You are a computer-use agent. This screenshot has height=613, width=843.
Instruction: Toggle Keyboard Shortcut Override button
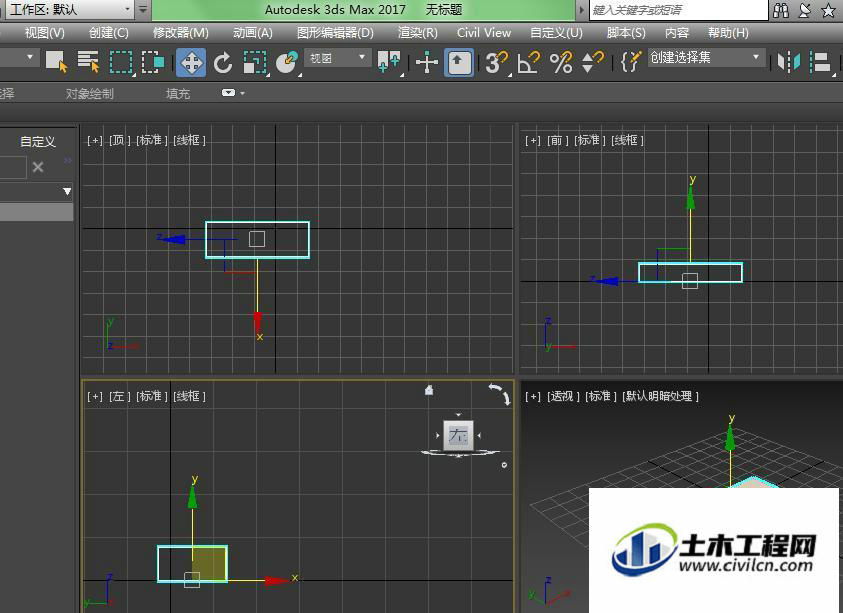click(x=459, y=62)
